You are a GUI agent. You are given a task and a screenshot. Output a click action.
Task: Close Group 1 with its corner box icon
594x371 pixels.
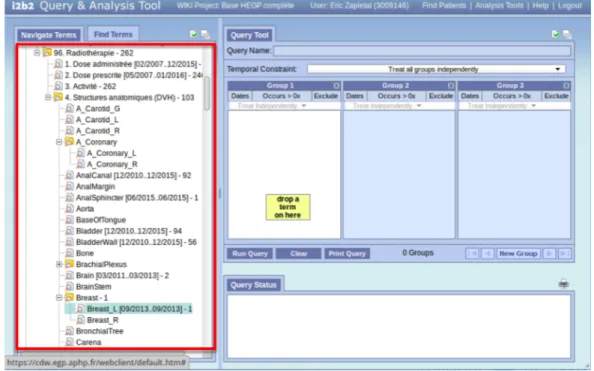tap(336, 86)
